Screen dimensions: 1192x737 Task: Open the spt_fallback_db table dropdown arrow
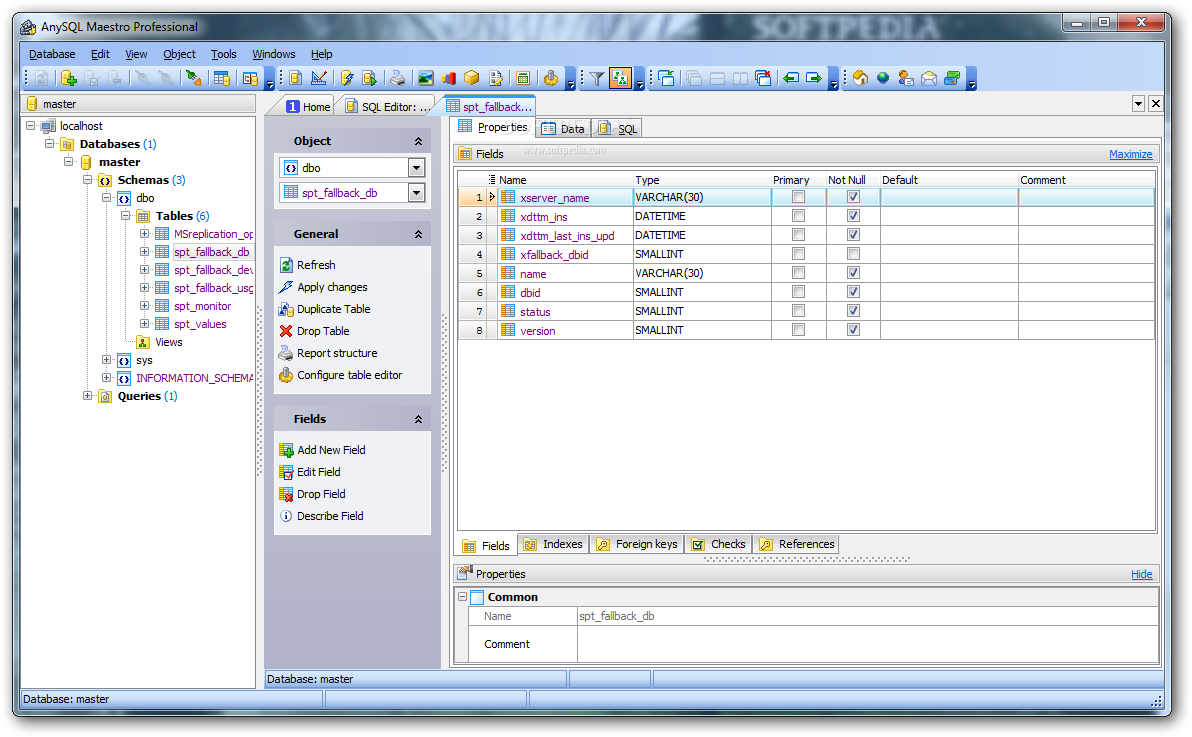pyautogui.click(x=416, y=193)
